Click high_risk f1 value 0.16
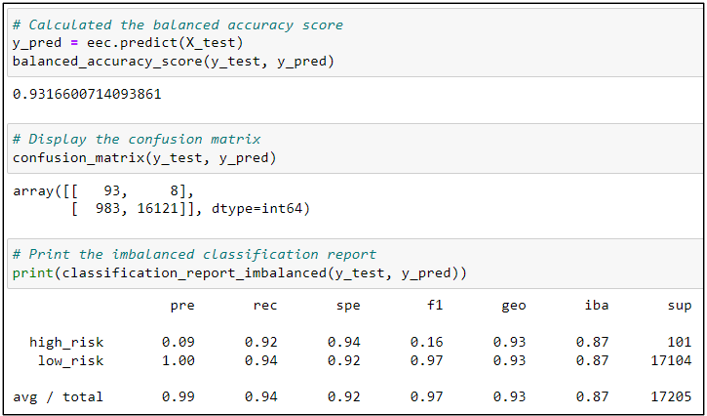Image resolution: width=707 pixels, height=416 pixels. point(427,343)
